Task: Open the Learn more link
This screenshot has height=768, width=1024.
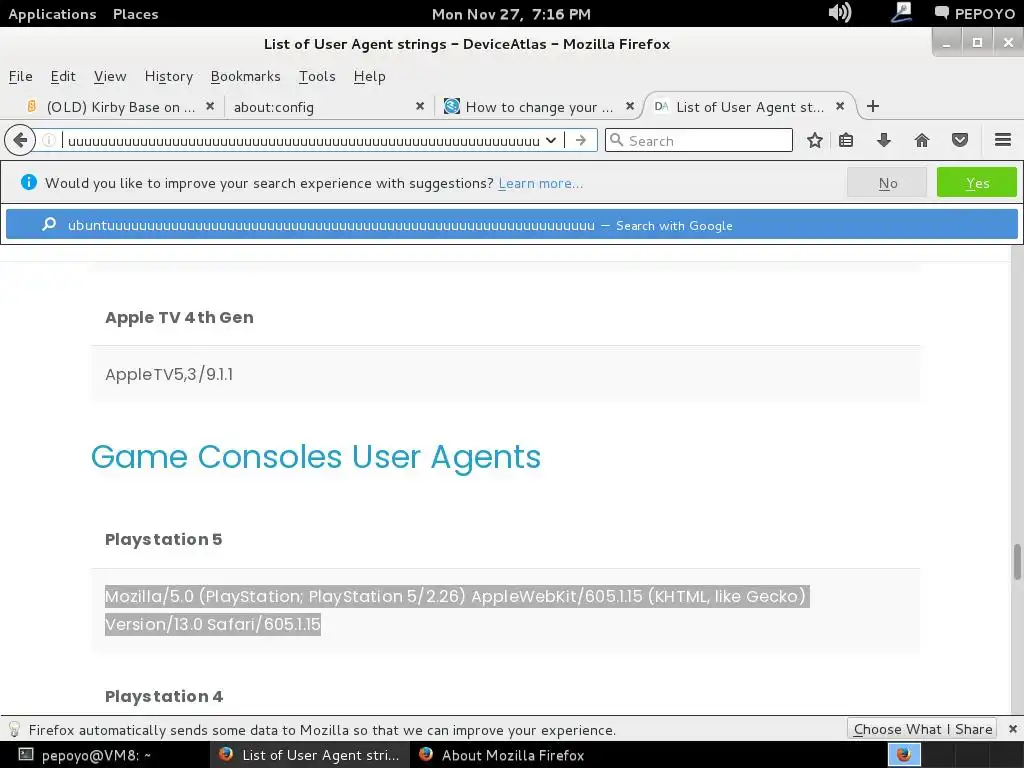Action: click(x=540, y=184)
